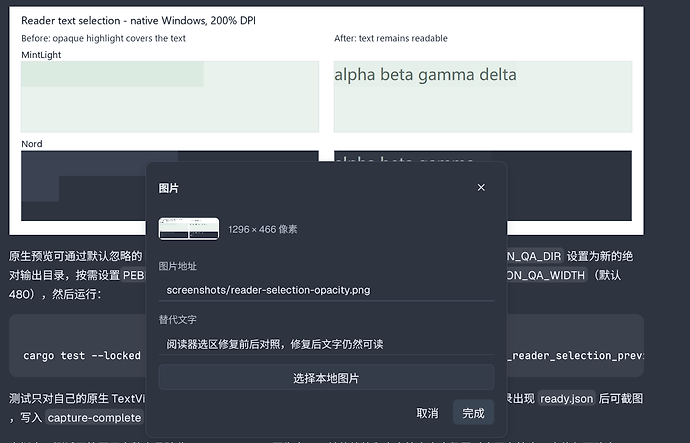
Task: Click the 'cargo test --locked' code text
Action: click(82, 355)
